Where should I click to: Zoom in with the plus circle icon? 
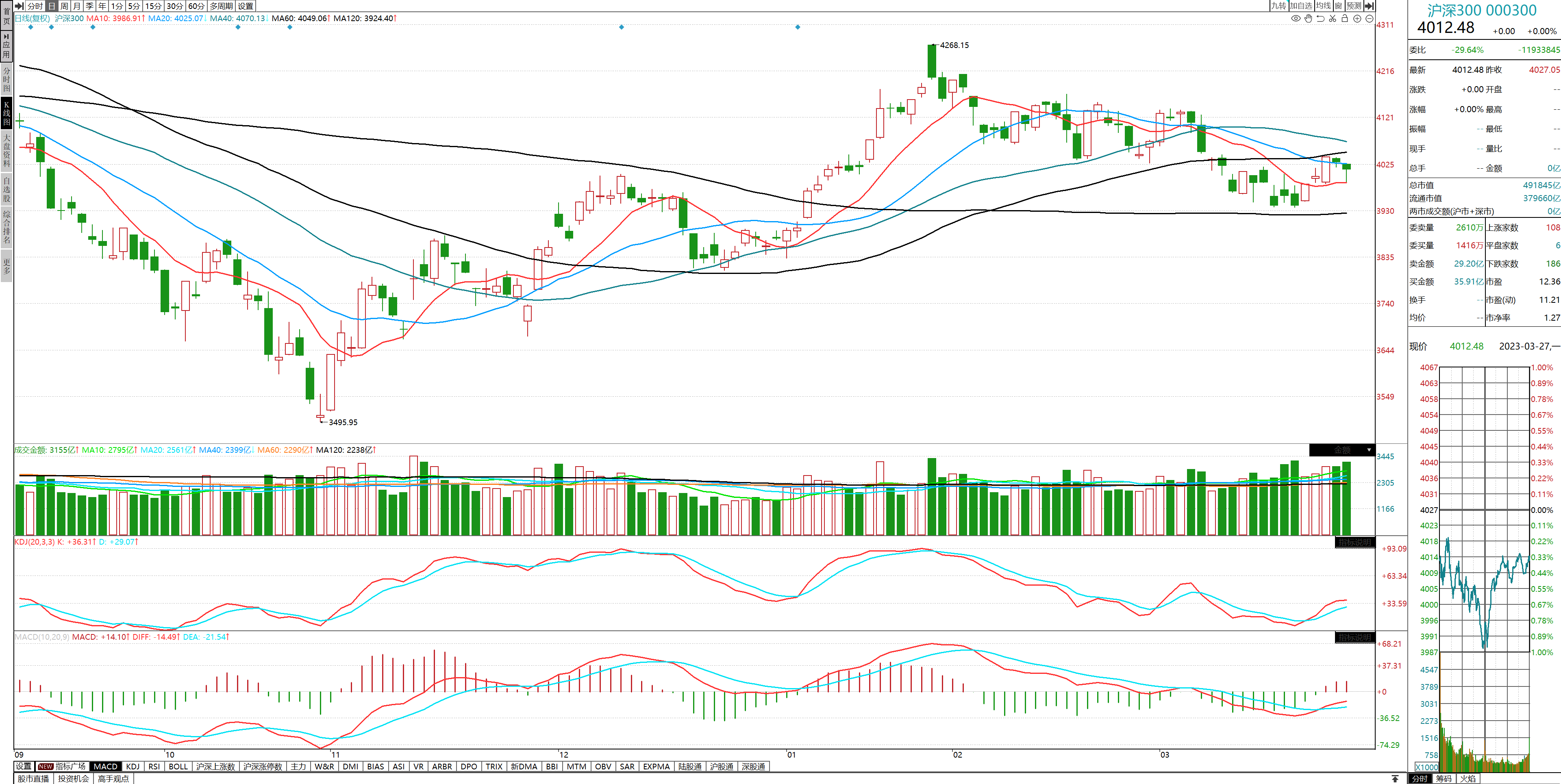coord(1357,18)
